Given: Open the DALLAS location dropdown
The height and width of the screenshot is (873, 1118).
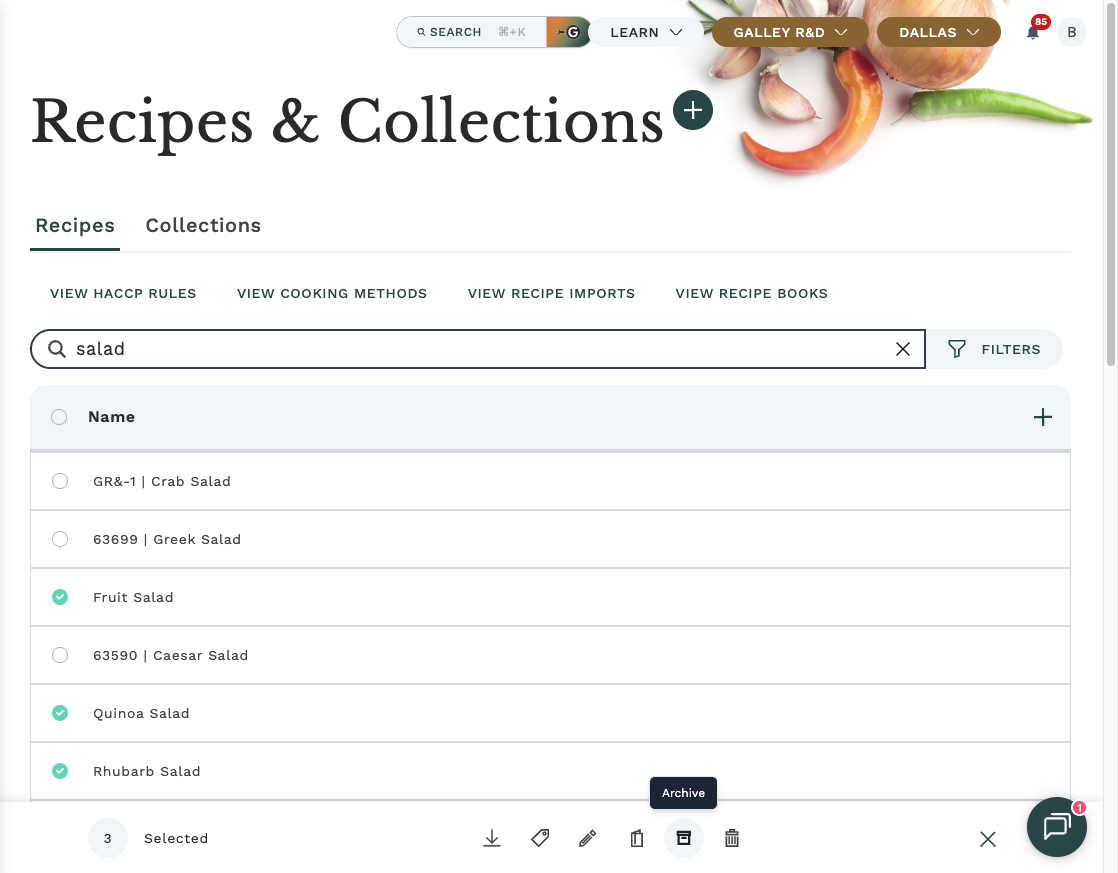Looking at the screenshot, I should [x=938, y=32].
